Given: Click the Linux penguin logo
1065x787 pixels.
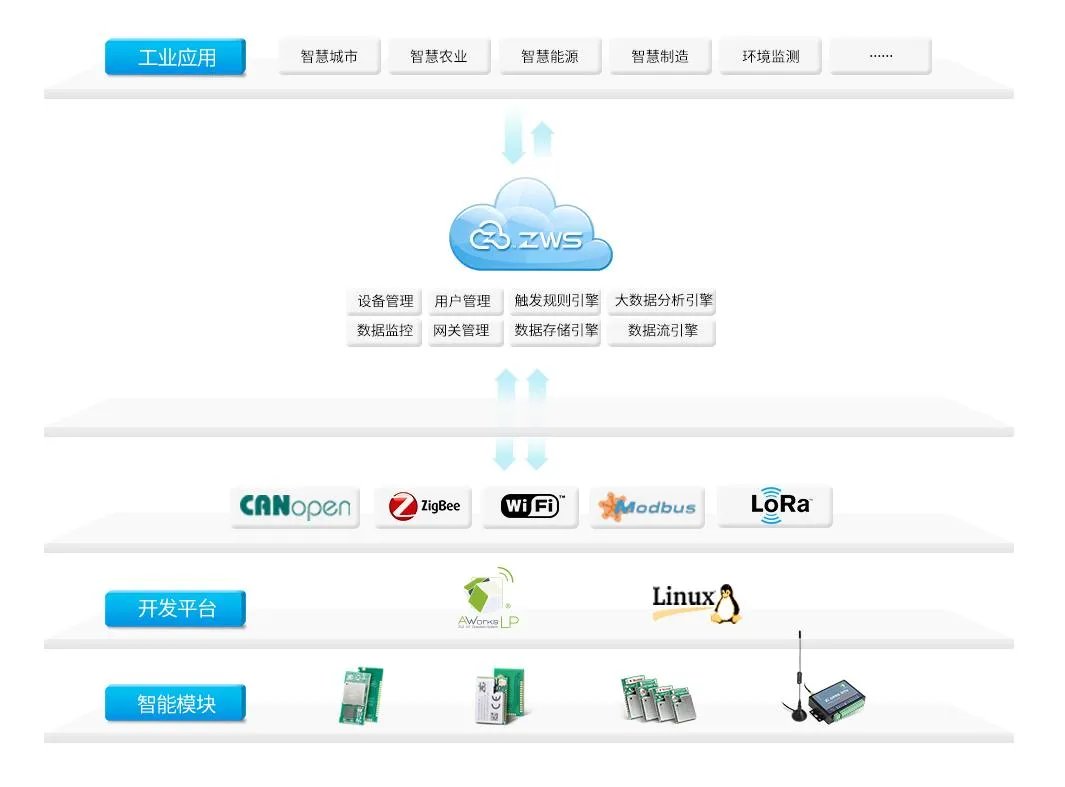Looking at the screenshot, I should 696,603.
